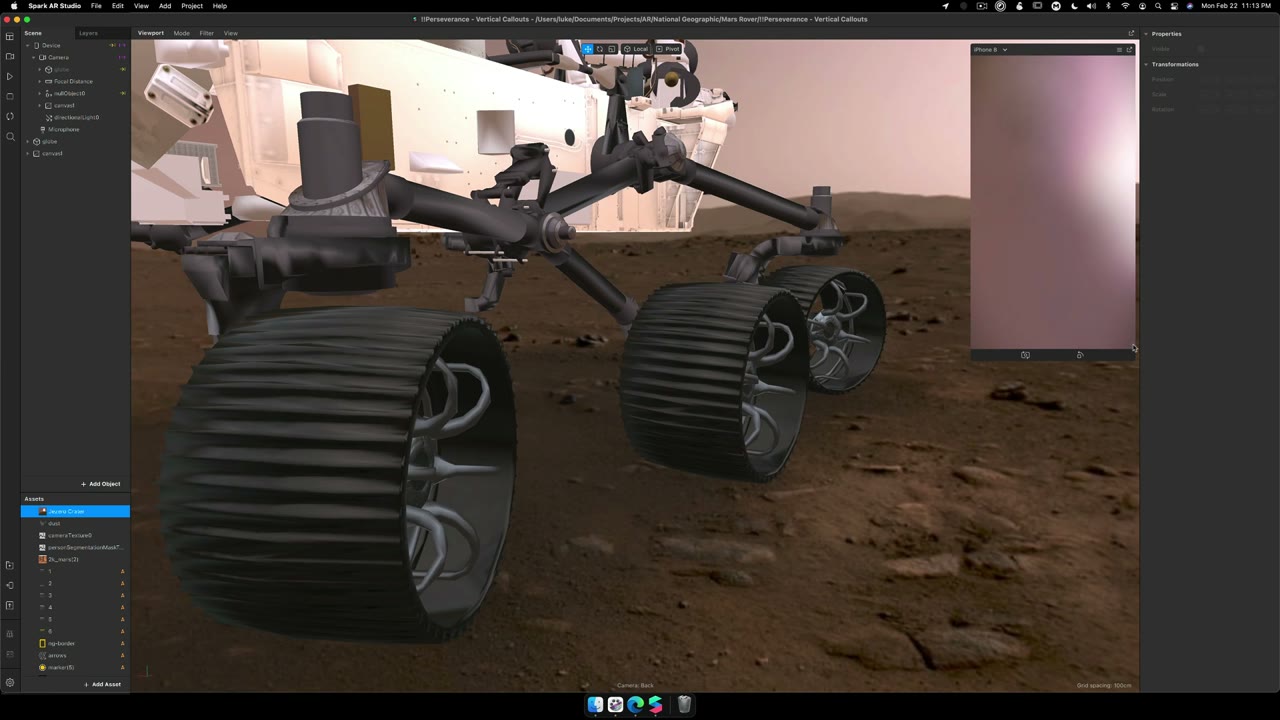Select the Scale manipulator tool
1280x720 pixels.
point(612,49)
